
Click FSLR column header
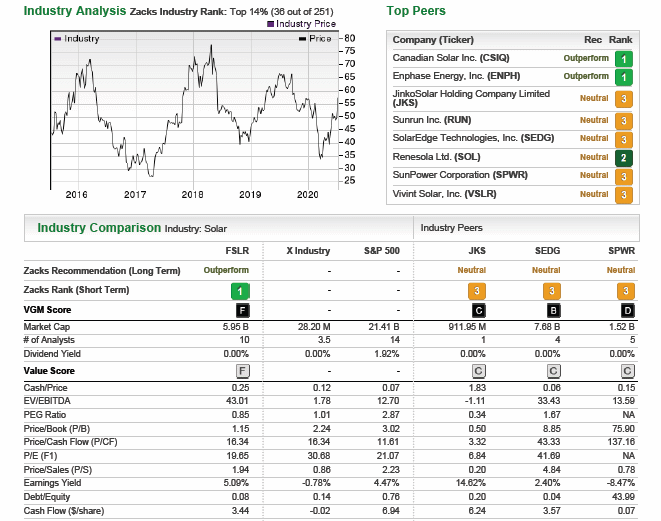(x=237, y=251)
